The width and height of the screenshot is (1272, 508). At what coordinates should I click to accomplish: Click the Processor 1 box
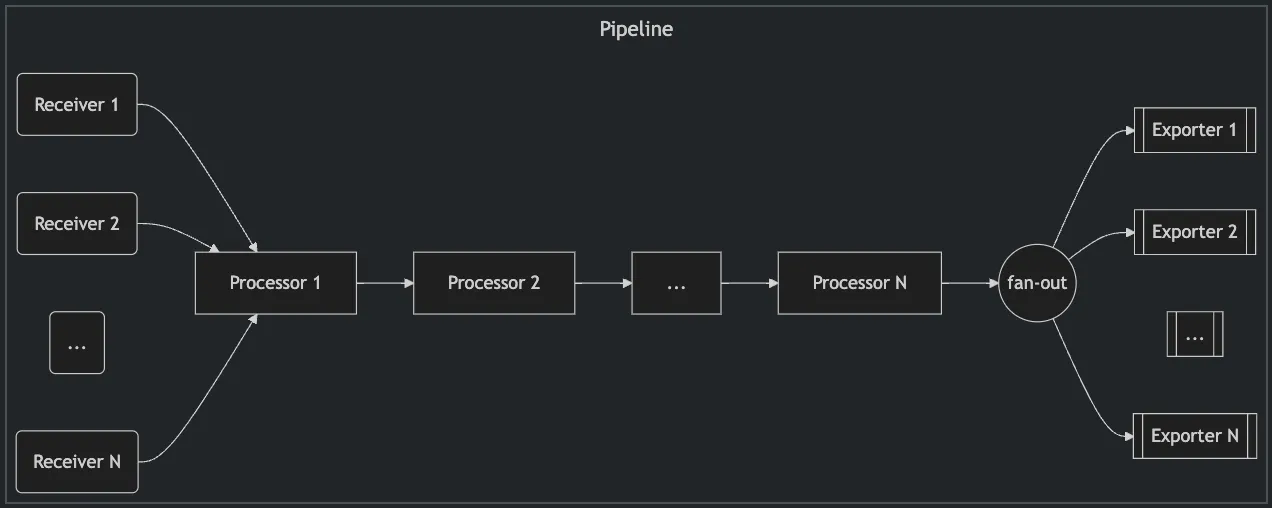275,283
